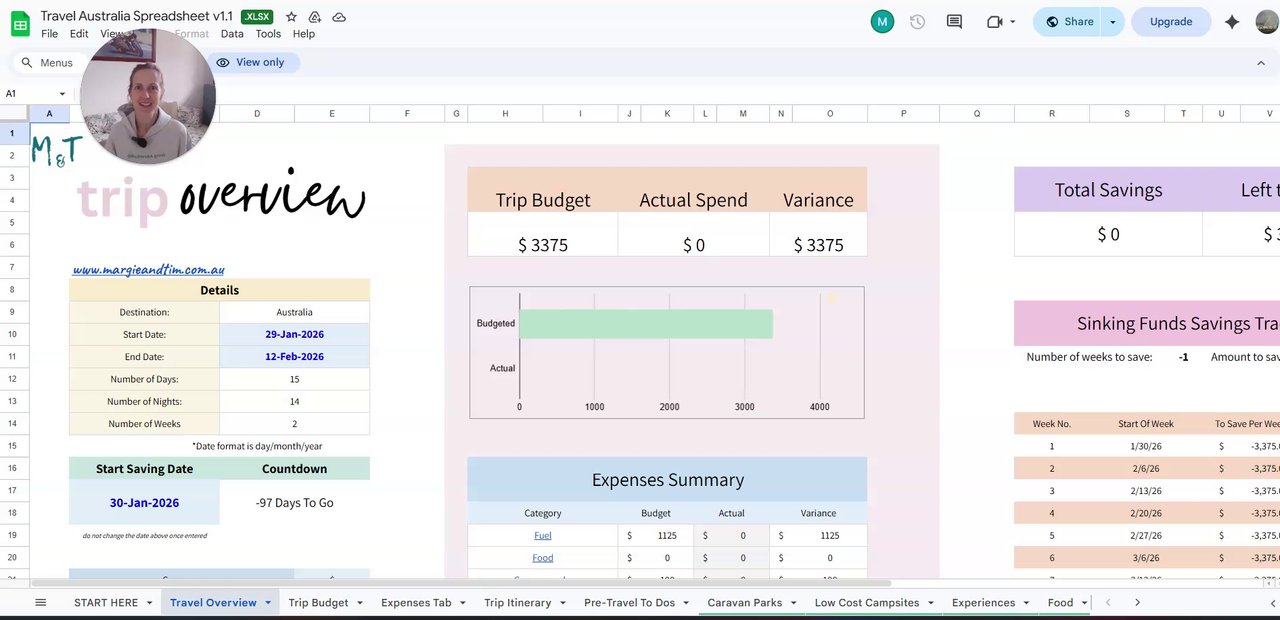Click the Menus search magnifier

click(x=27, y=62)
